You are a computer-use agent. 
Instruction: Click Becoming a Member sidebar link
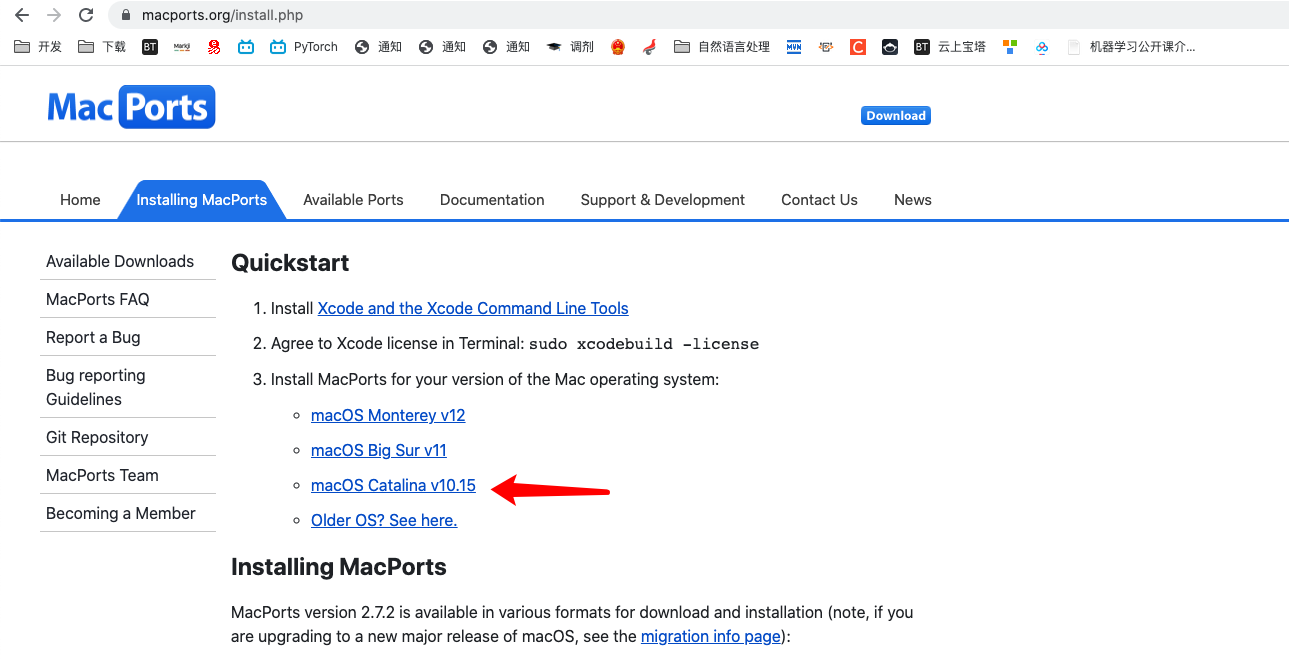point(121,513)
